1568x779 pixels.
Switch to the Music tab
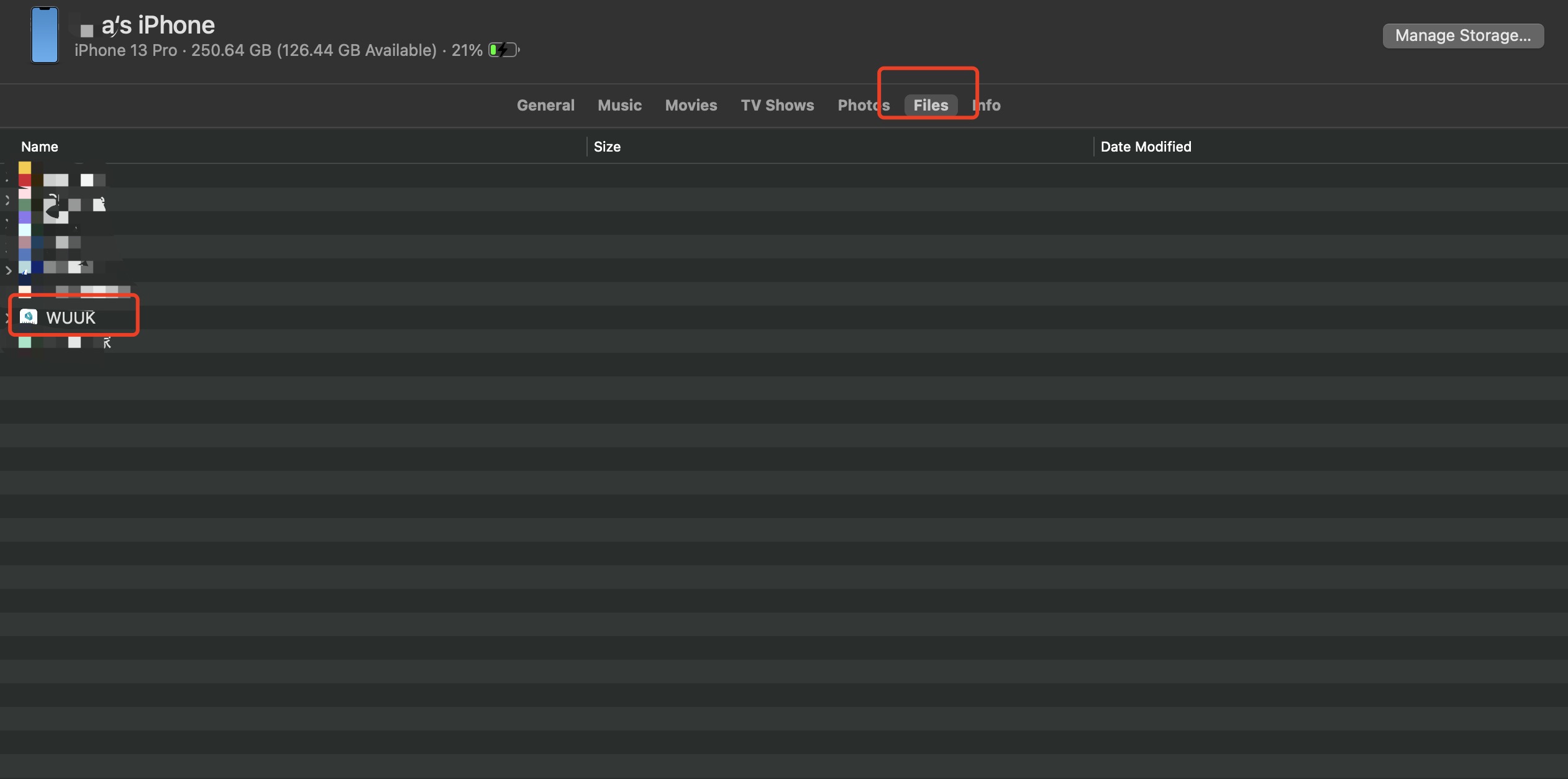(x=619, y=105)
